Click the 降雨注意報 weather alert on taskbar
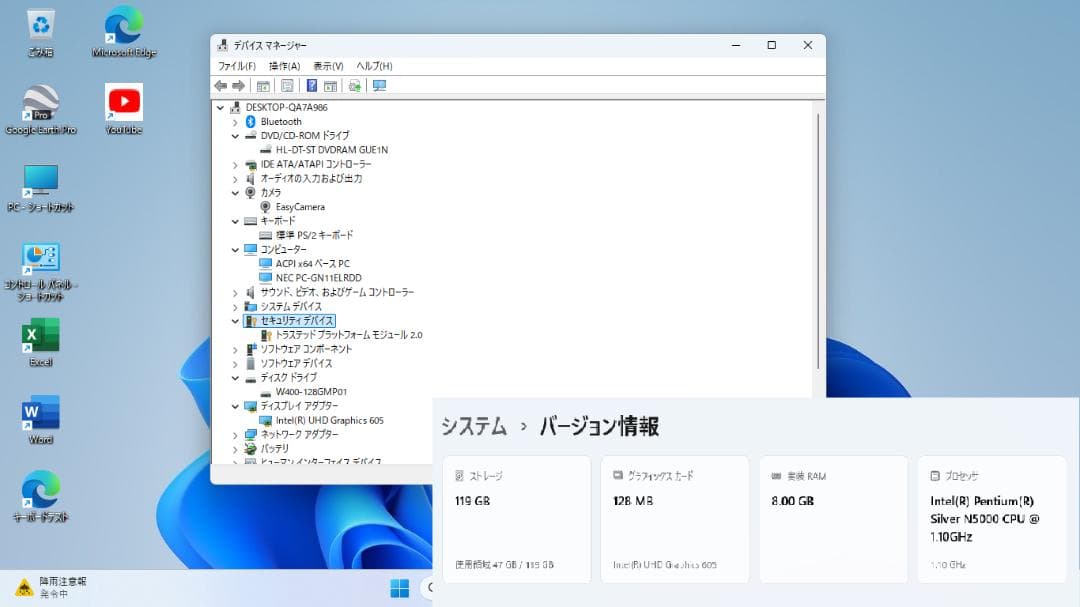This screenshot has width=1080, height=607. [x=45, y=588]
